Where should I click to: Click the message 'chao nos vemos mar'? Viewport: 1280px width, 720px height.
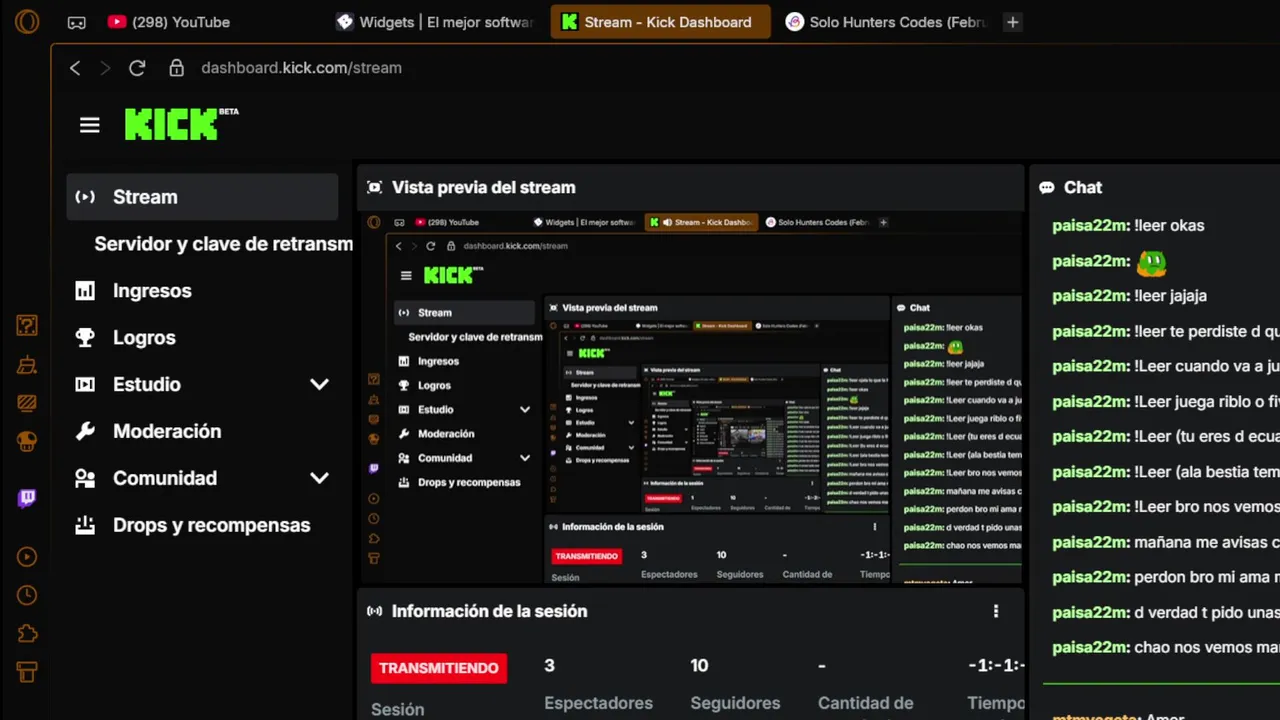click(1207, 648)
